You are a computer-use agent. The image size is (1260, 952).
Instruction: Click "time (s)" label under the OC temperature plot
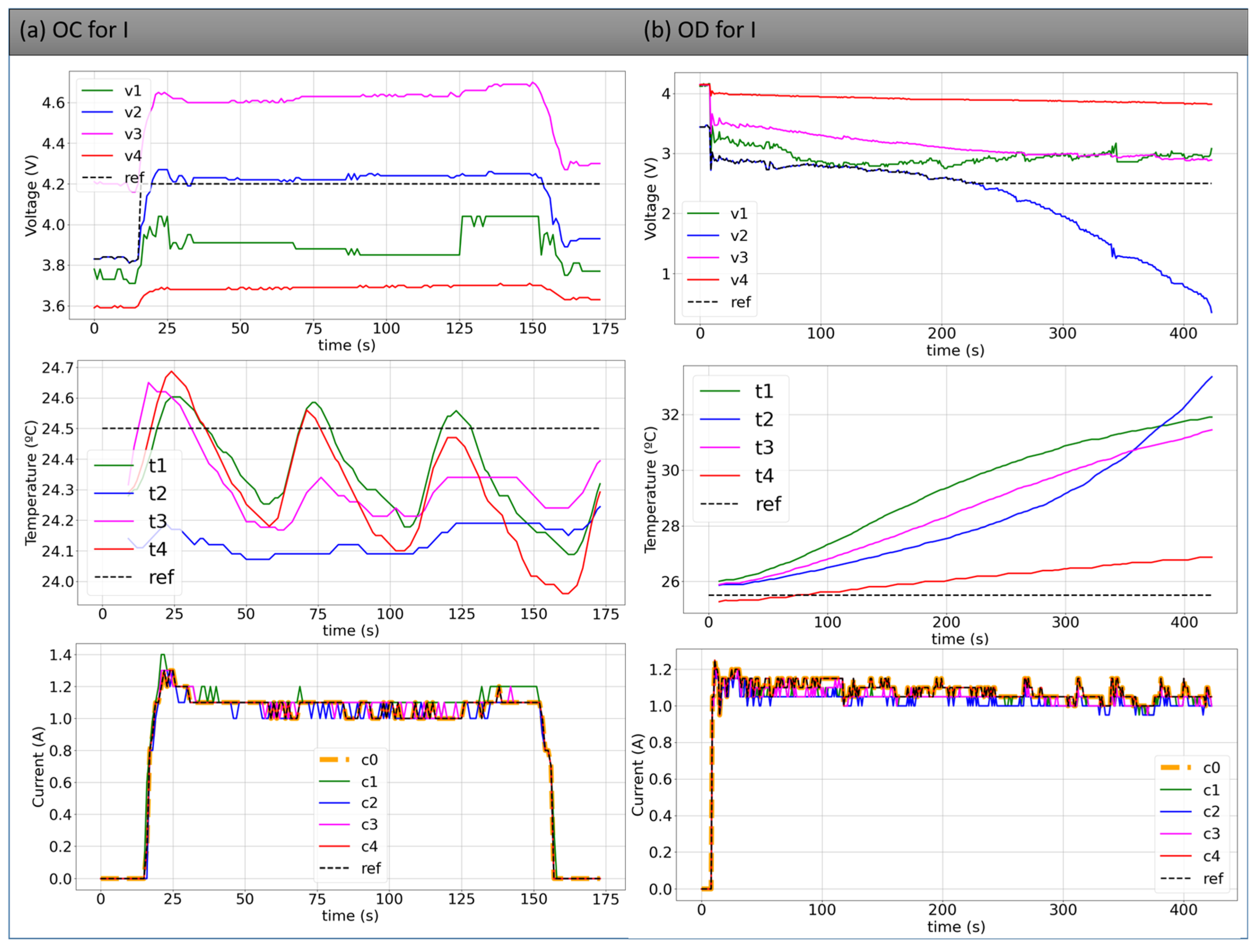pyautogui.click(x=351, y=630)
